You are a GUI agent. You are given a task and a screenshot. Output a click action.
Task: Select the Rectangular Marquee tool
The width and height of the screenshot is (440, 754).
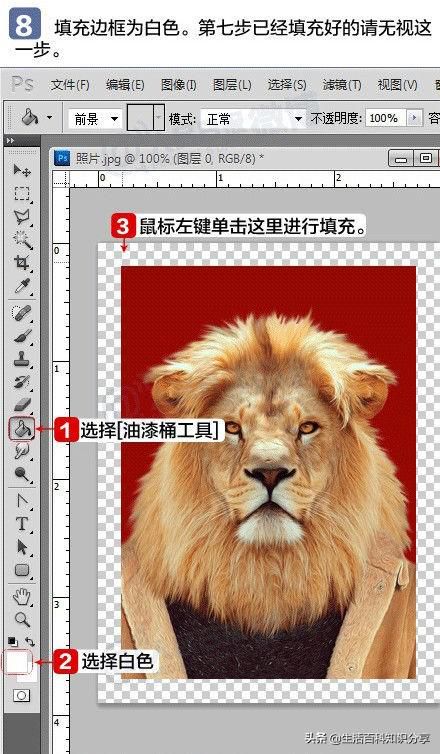pyautogui.click(x=22, y=193)
